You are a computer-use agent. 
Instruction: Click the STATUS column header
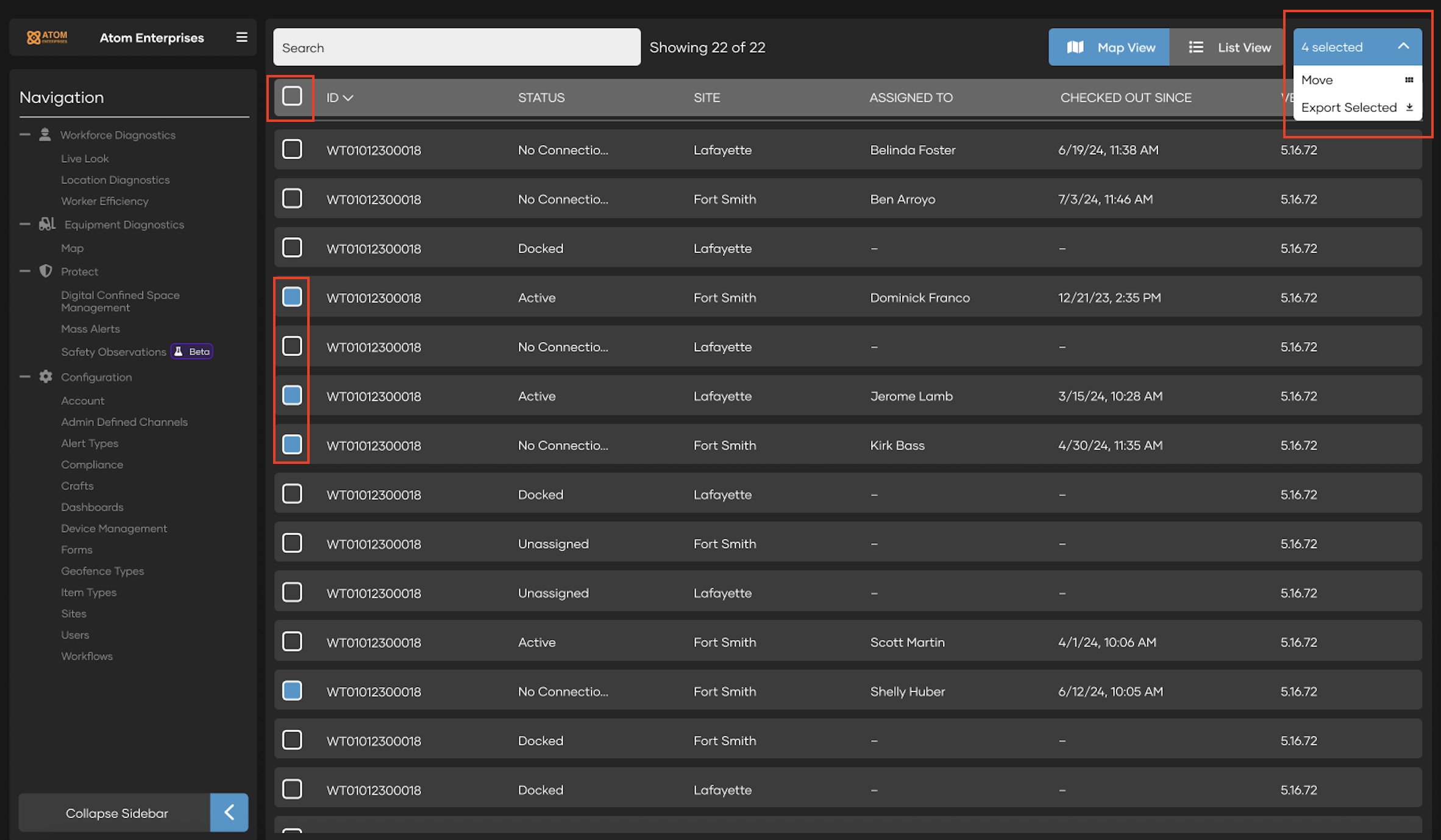[541, 98]
